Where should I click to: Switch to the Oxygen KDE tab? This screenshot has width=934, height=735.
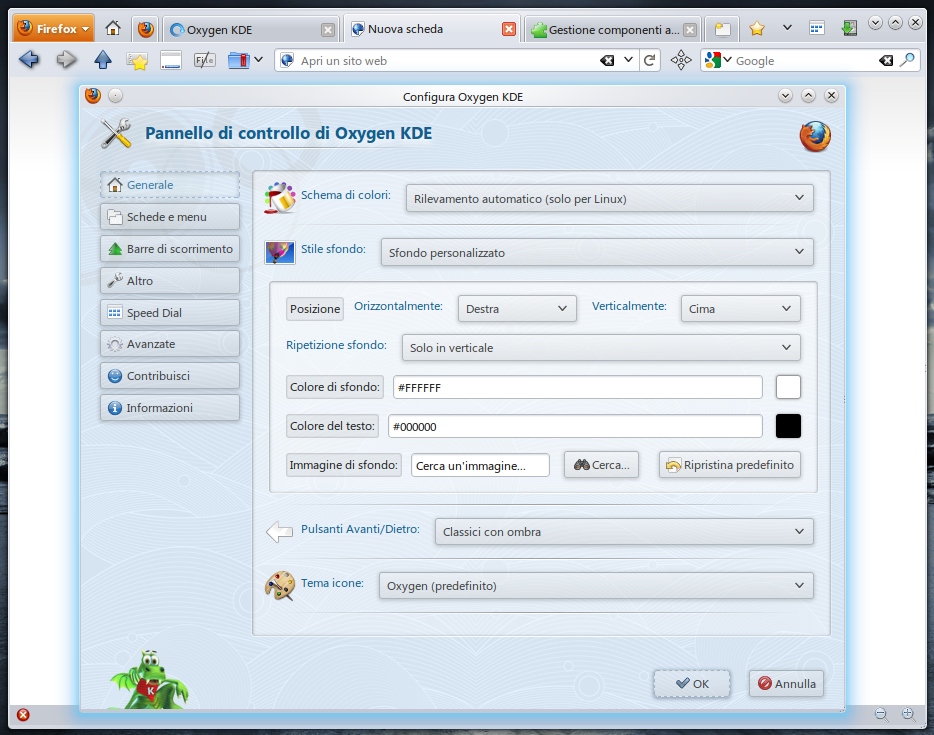click(250, 29)
